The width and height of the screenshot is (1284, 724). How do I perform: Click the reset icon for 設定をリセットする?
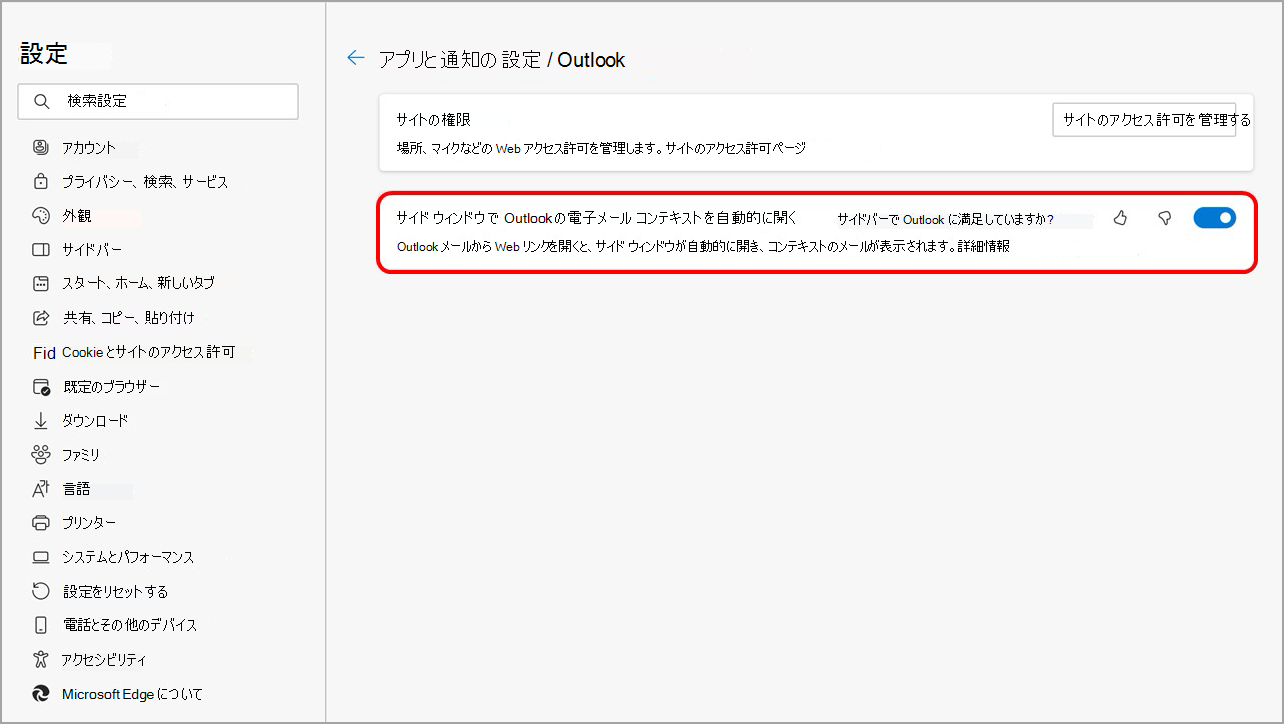[41, 591]
